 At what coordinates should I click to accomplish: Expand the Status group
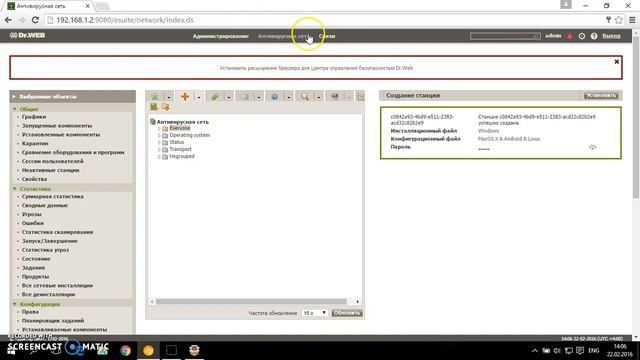[x=159, y=142]
